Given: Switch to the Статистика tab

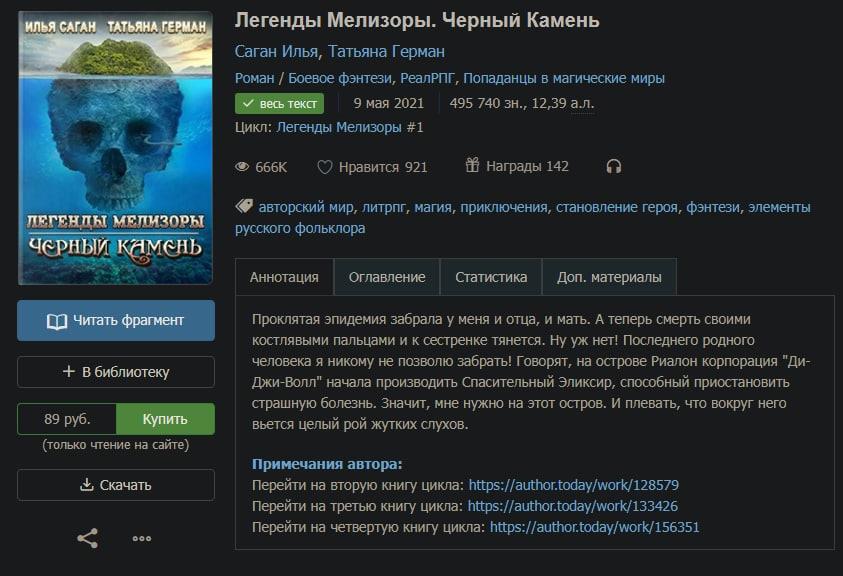Looking at the screenshot, I should [491, 277].
